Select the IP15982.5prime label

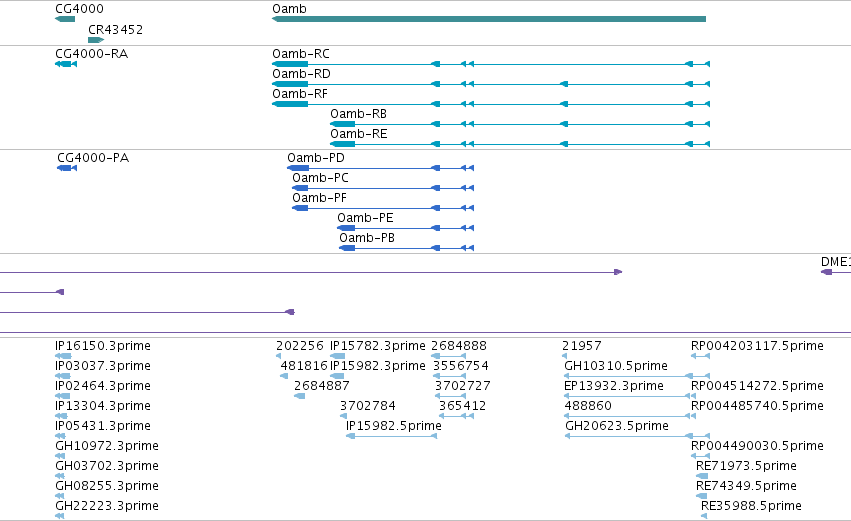point(394,426)
